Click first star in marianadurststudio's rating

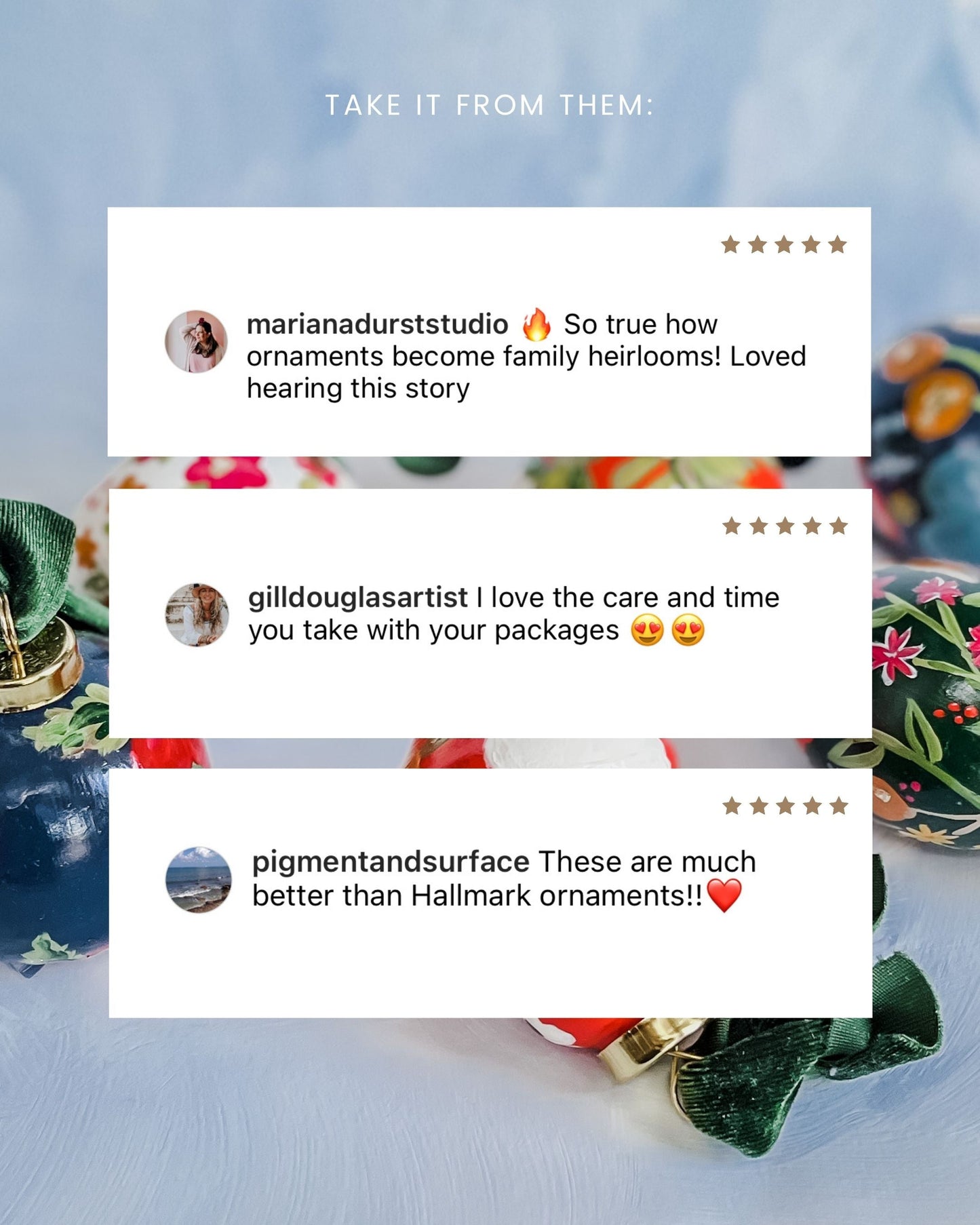(730, 244)
